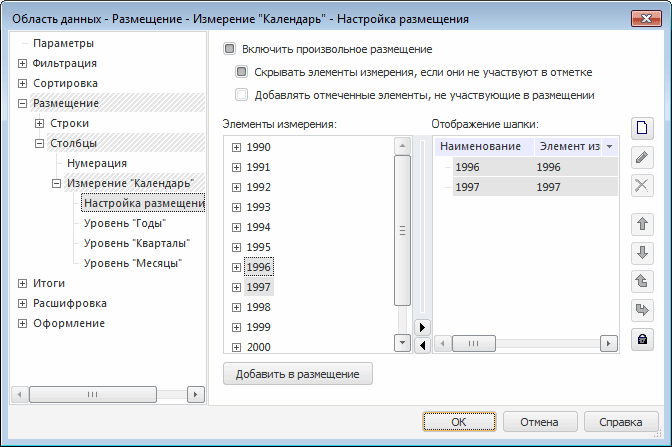Screen dimensions: 672x447
Task: Check 'Добавлять отмеченные элементы' option
Action: pyautogui.click(x=241, y=95)
